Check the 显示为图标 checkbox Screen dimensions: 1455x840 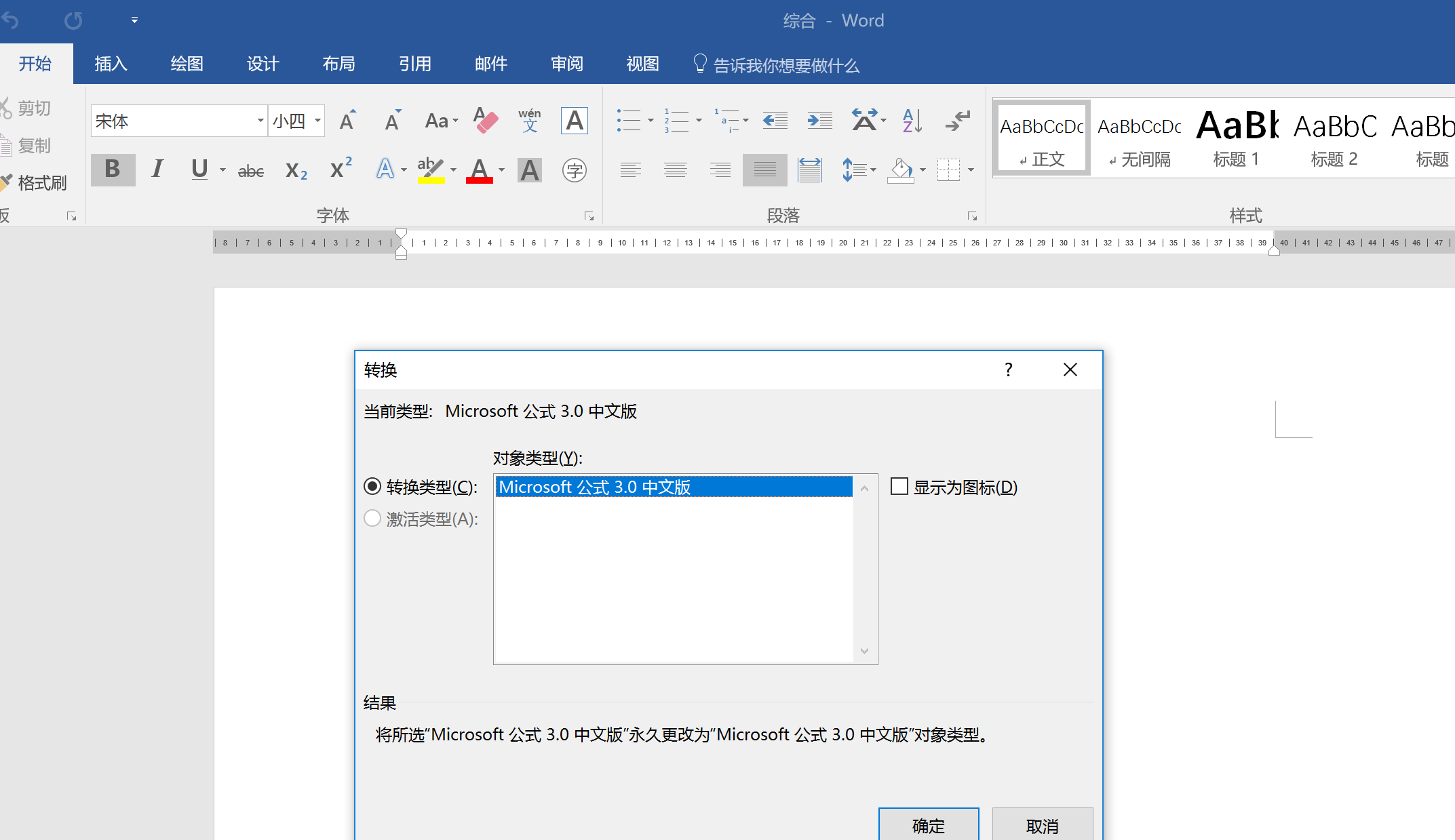[x=899, y=487]
